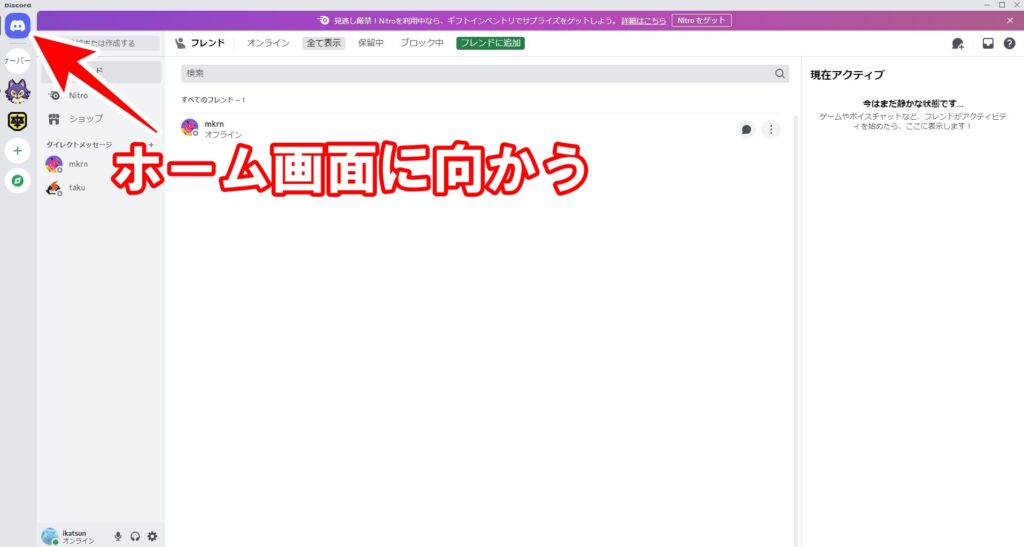
Task: Open direct message with taku
Action: [101, 187]
